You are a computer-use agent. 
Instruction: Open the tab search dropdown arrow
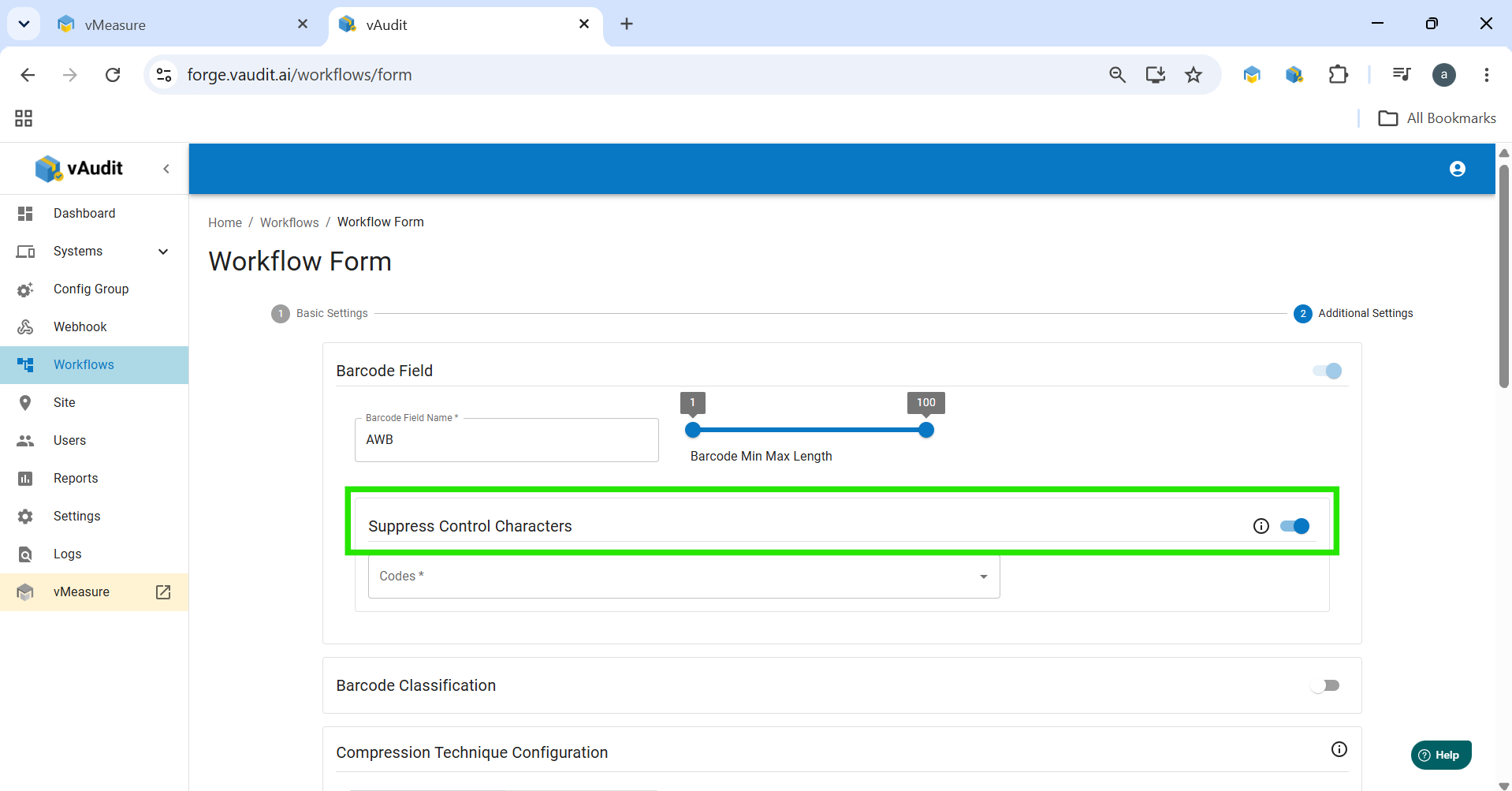point(24,24)
